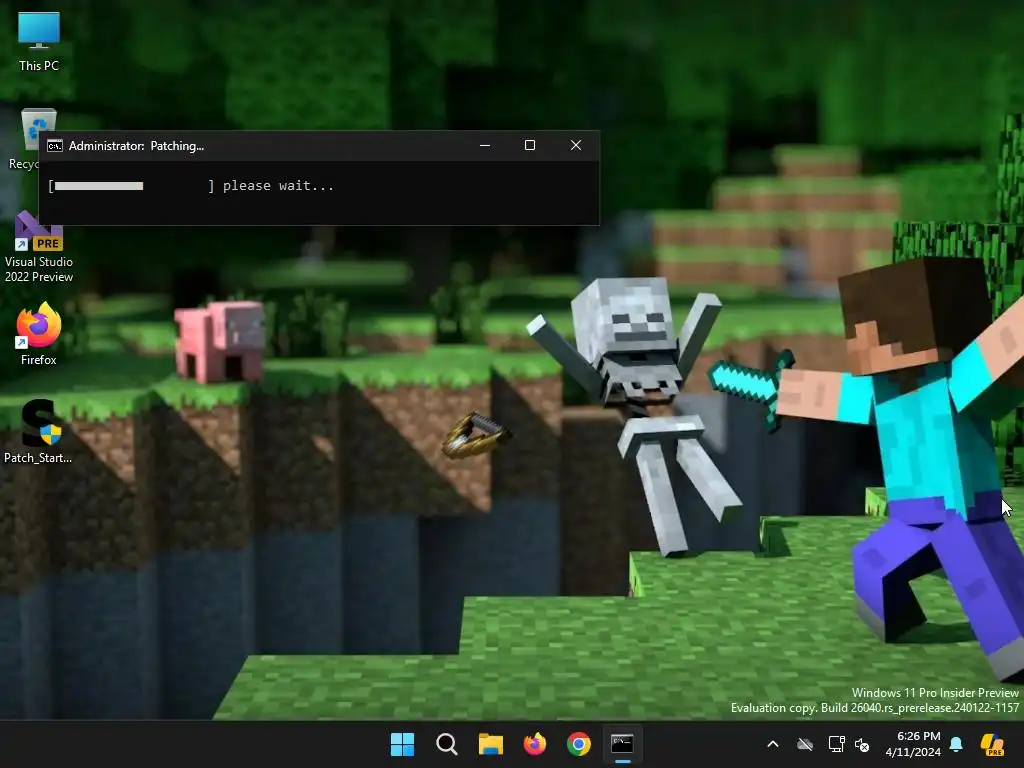Click the 'please wait...' console text
The width and height of the screenshot is (1024, 768).
tap(278, 186)
